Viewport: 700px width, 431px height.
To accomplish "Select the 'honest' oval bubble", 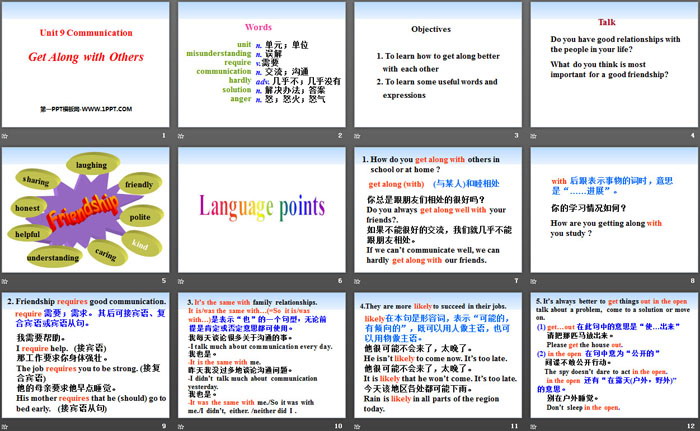I will coord(27,207).
